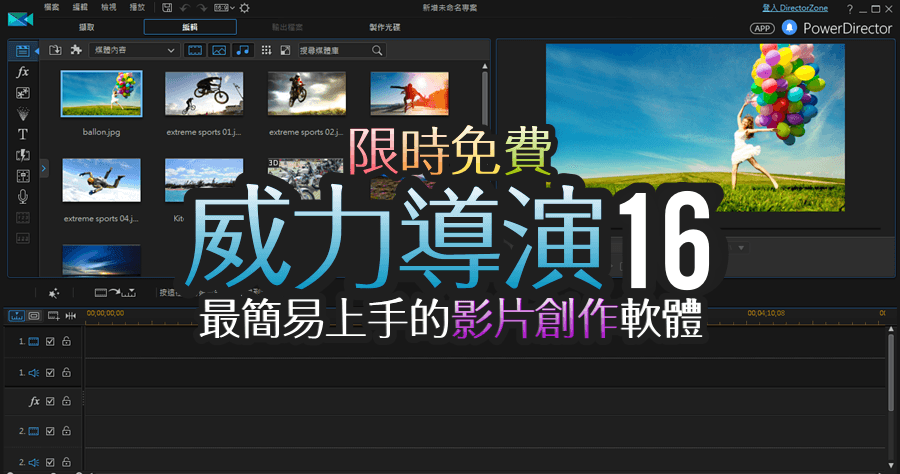
Task: Open the Voice-Over microphone room
Action: click(22, 197)
